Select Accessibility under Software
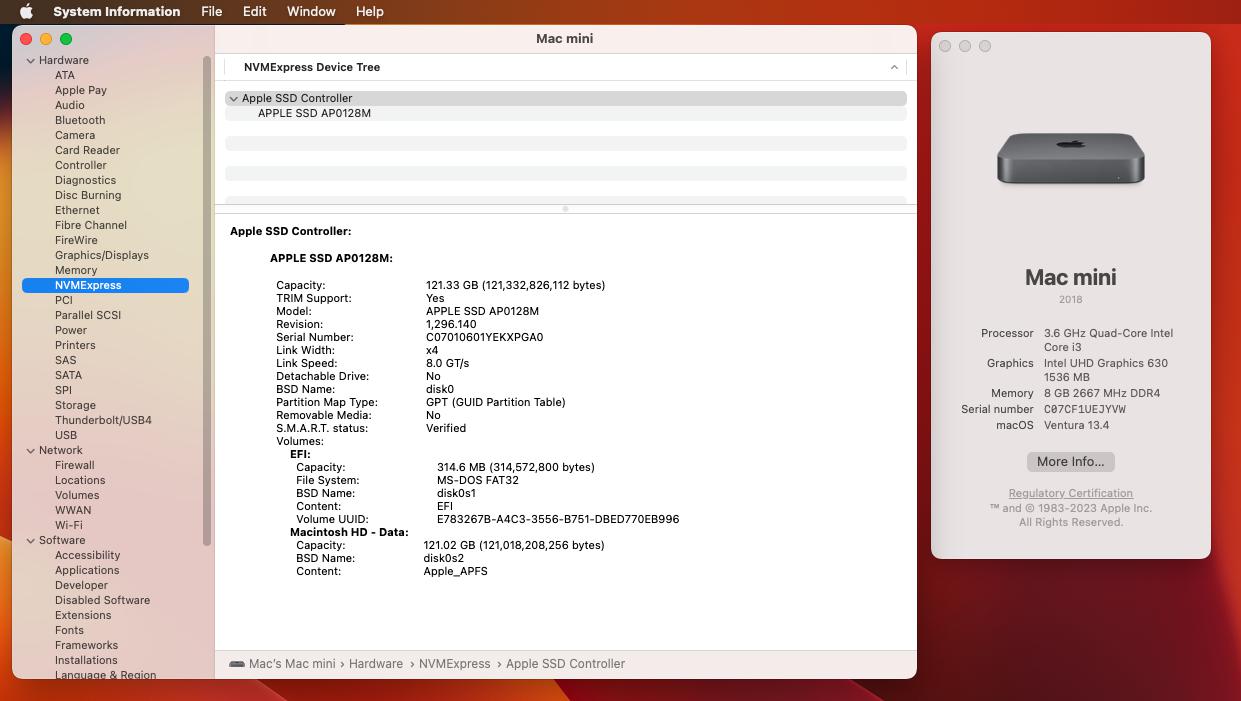 pos(88,555)
